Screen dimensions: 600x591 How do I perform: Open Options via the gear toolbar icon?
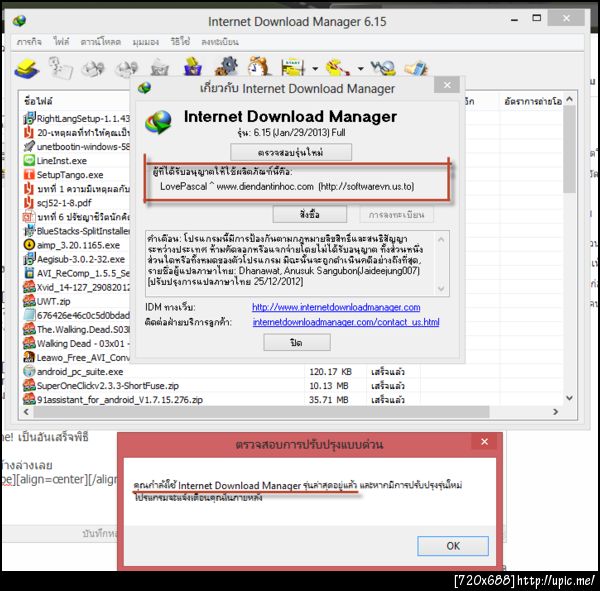pos(226,67)
